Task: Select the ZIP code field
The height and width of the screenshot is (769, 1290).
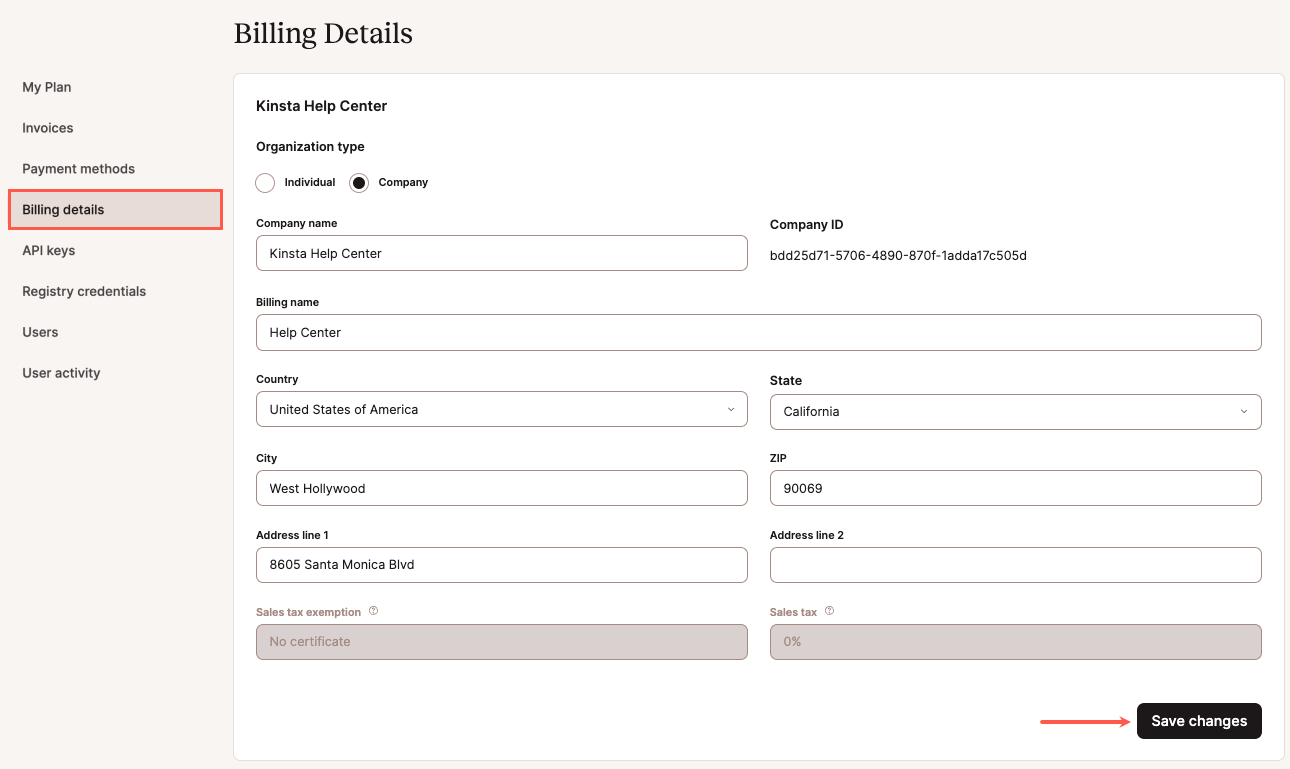Action: 1015,488
